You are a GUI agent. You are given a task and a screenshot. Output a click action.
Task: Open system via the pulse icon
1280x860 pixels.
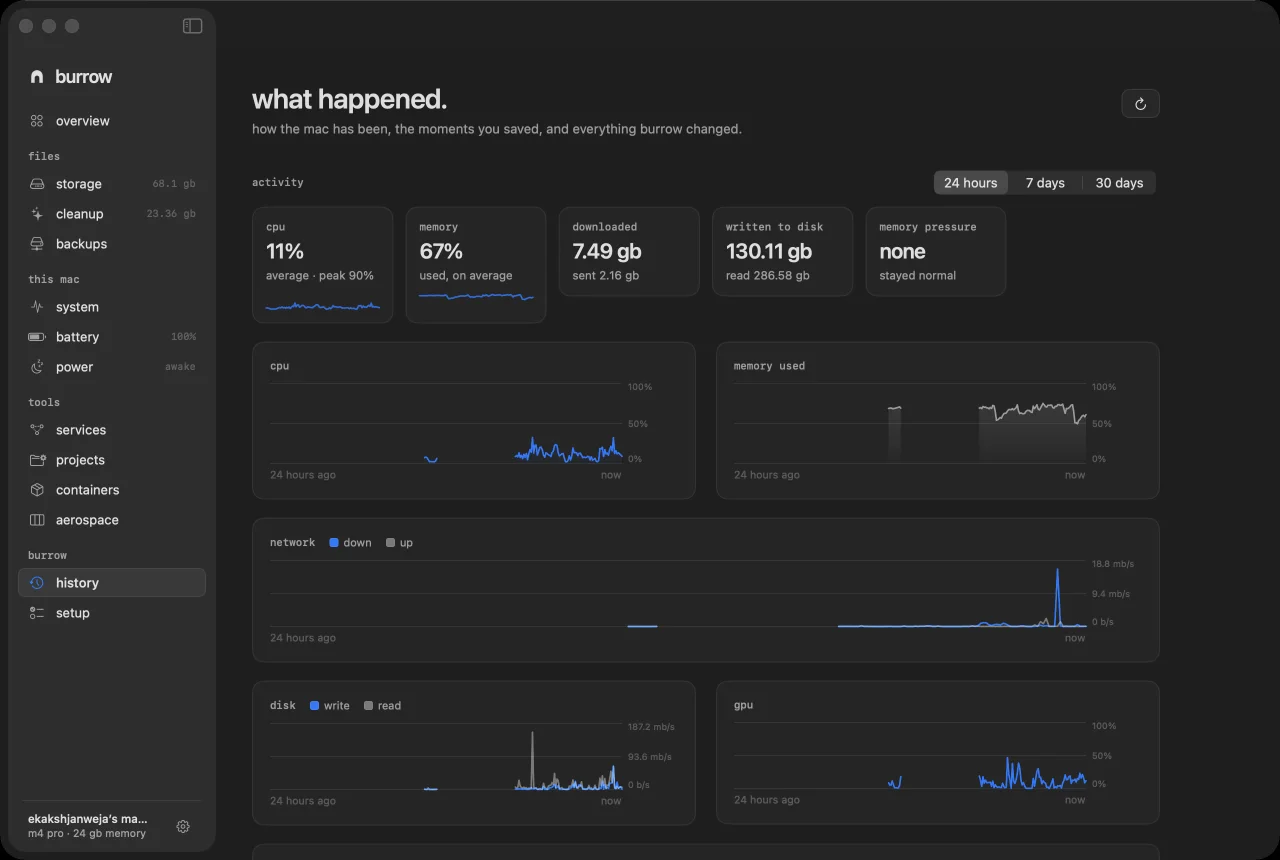[x=37, y=307]
